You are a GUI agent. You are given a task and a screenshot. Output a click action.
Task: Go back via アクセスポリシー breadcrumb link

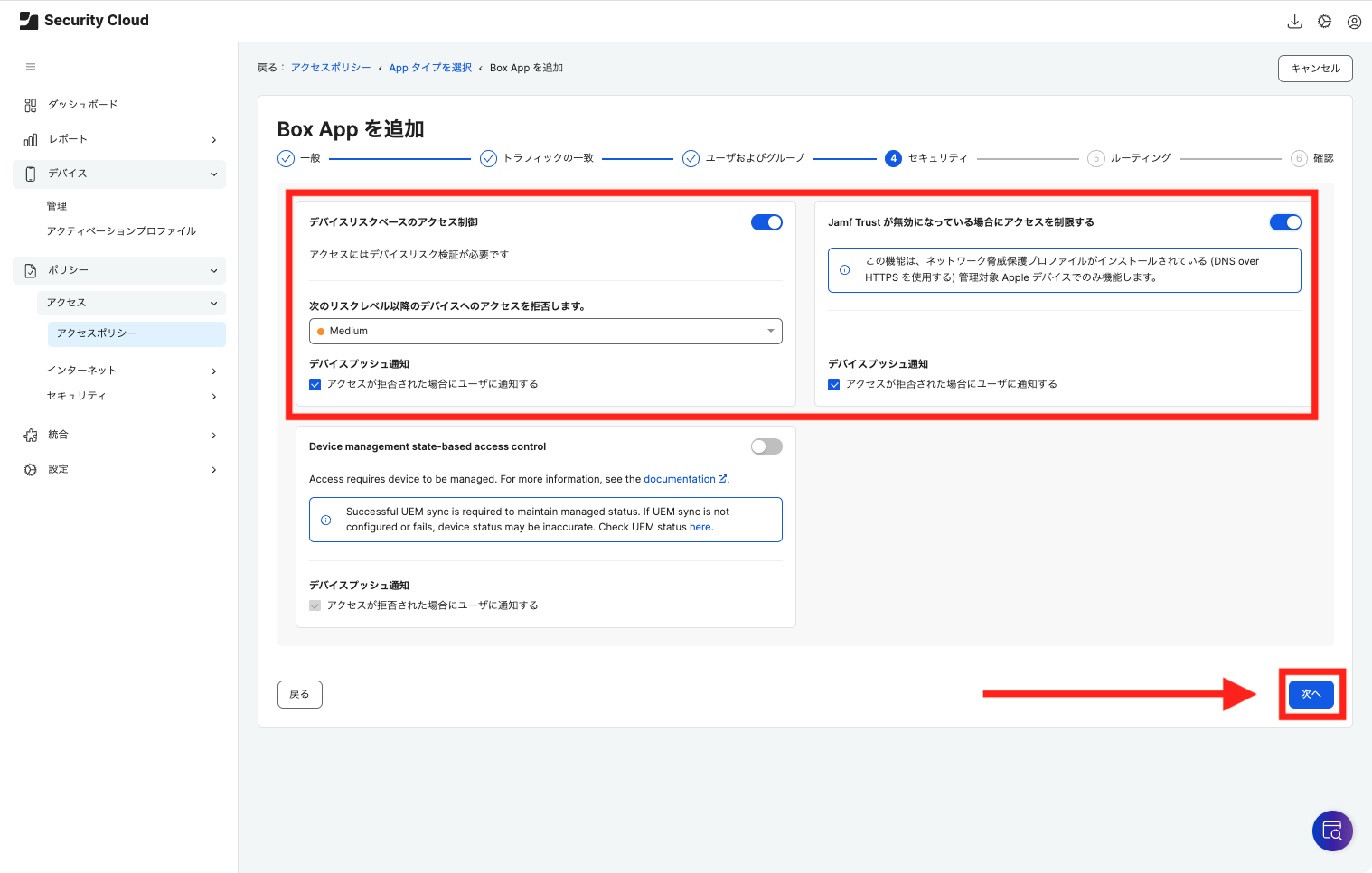[331, 68]
